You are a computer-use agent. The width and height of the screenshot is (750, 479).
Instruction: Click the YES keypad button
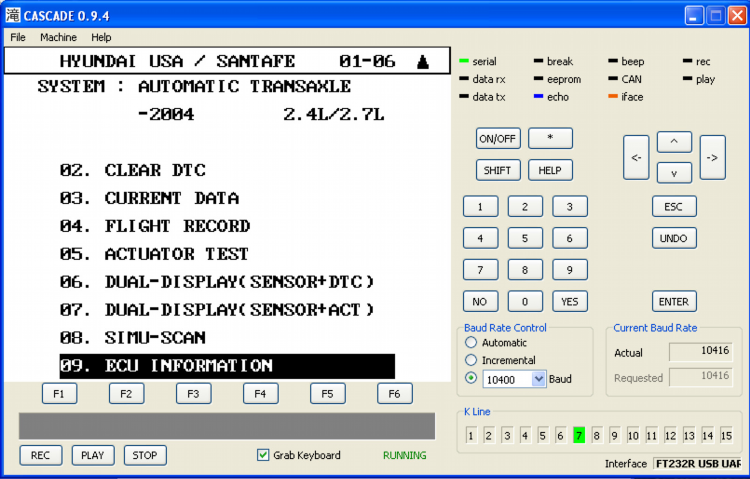point(570,301)
